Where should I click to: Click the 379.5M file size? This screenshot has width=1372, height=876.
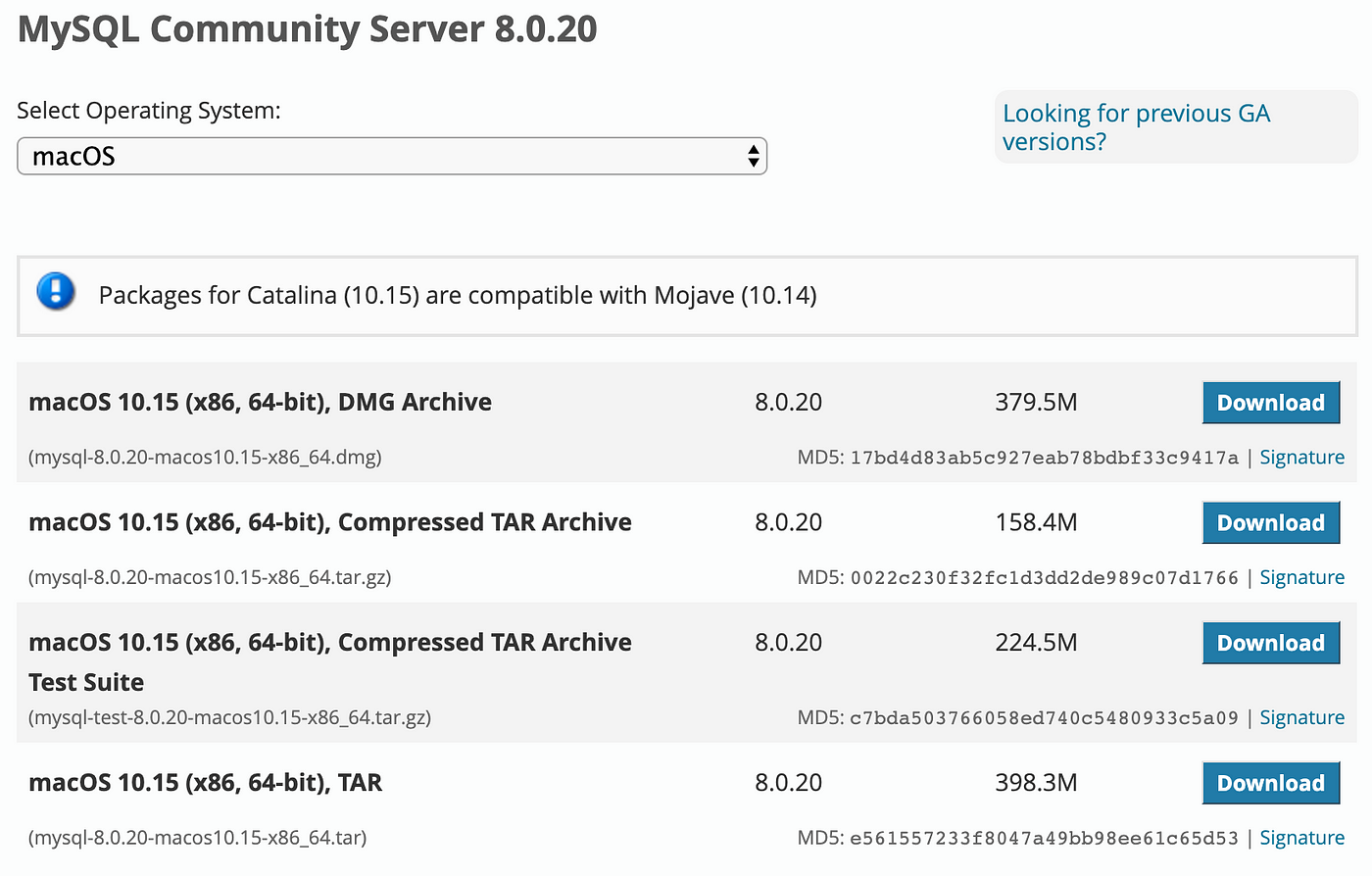pos(1036,403)
